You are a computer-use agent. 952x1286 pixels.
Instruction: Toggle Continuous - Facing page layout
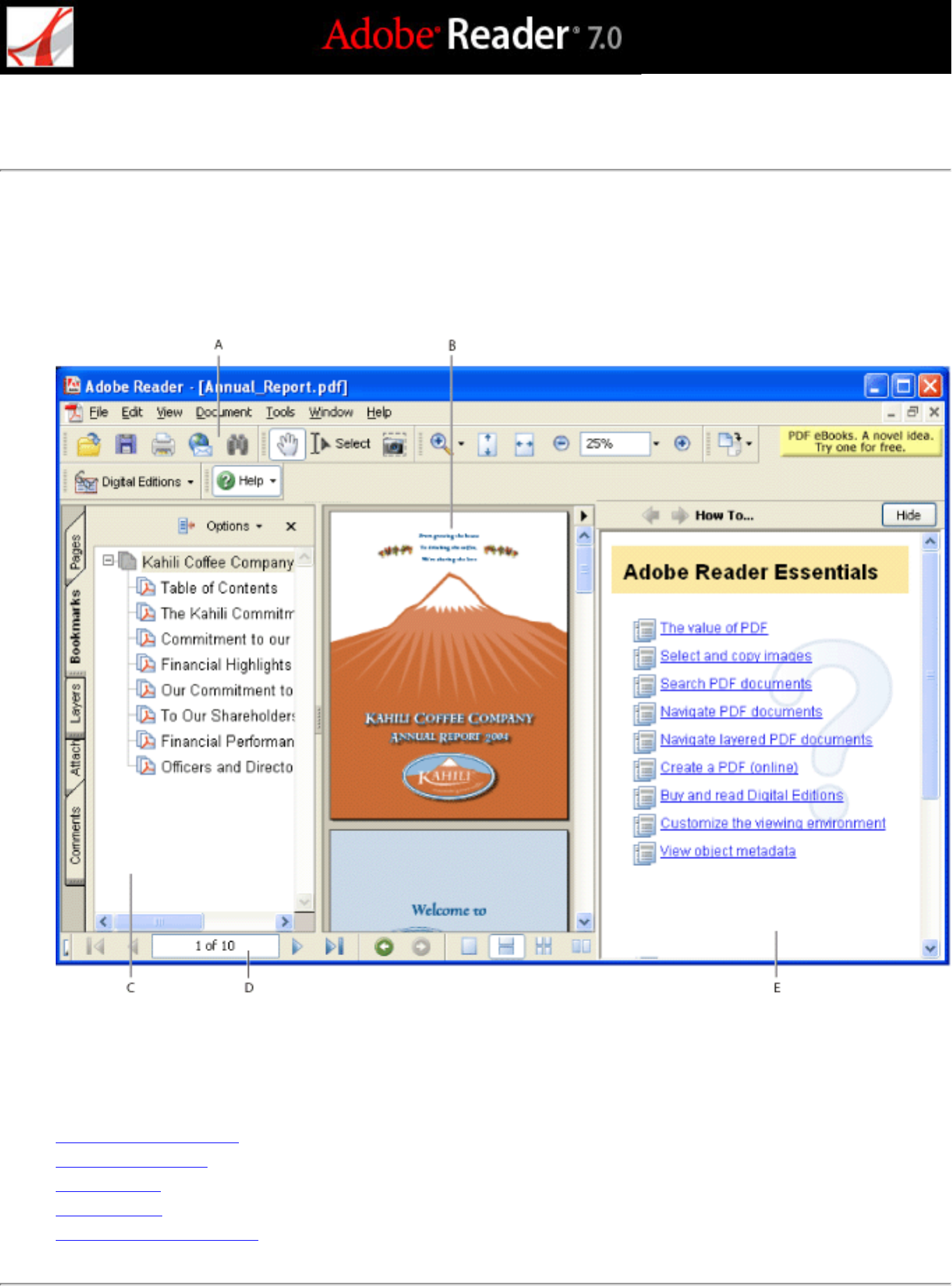click(544, 947)
